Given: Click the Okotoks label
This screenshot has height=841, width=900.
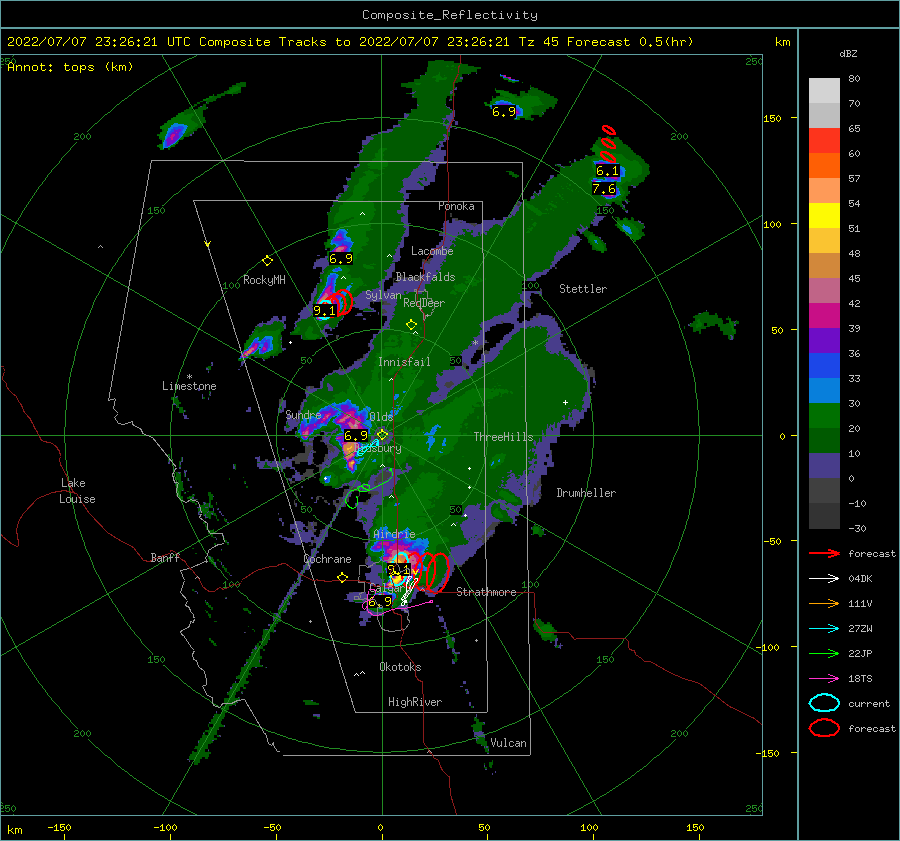Looking at the screenshot, I should pyautogui.click(x=400, y=667).
